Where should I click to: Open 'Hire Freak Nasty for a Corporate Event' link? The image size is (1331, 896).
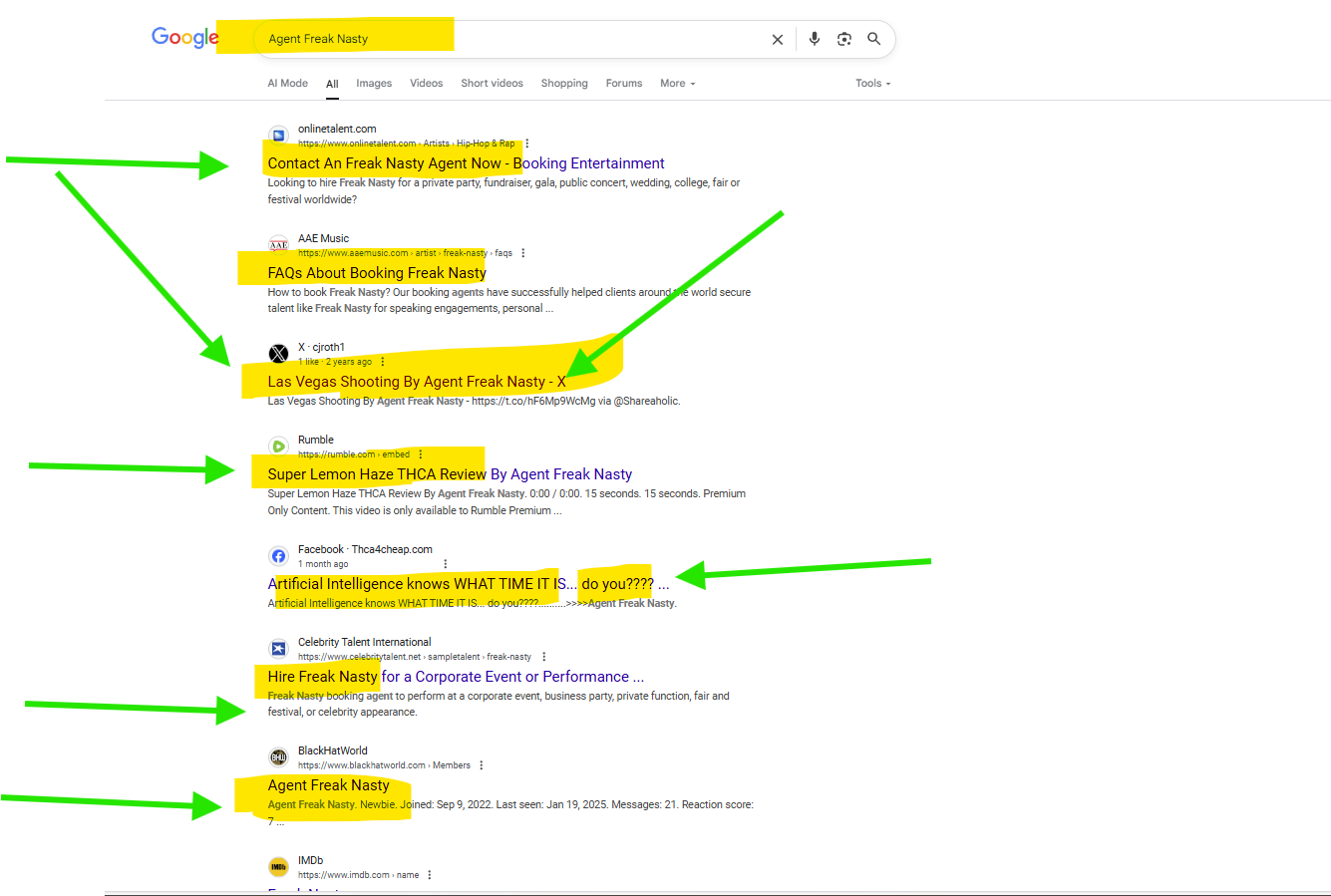(456, 677)
